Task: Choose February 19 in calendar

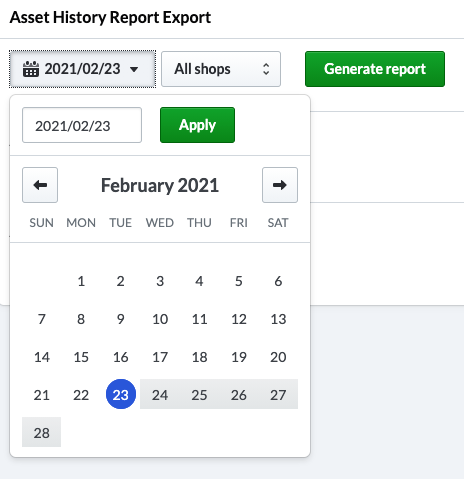Action: 239,357
